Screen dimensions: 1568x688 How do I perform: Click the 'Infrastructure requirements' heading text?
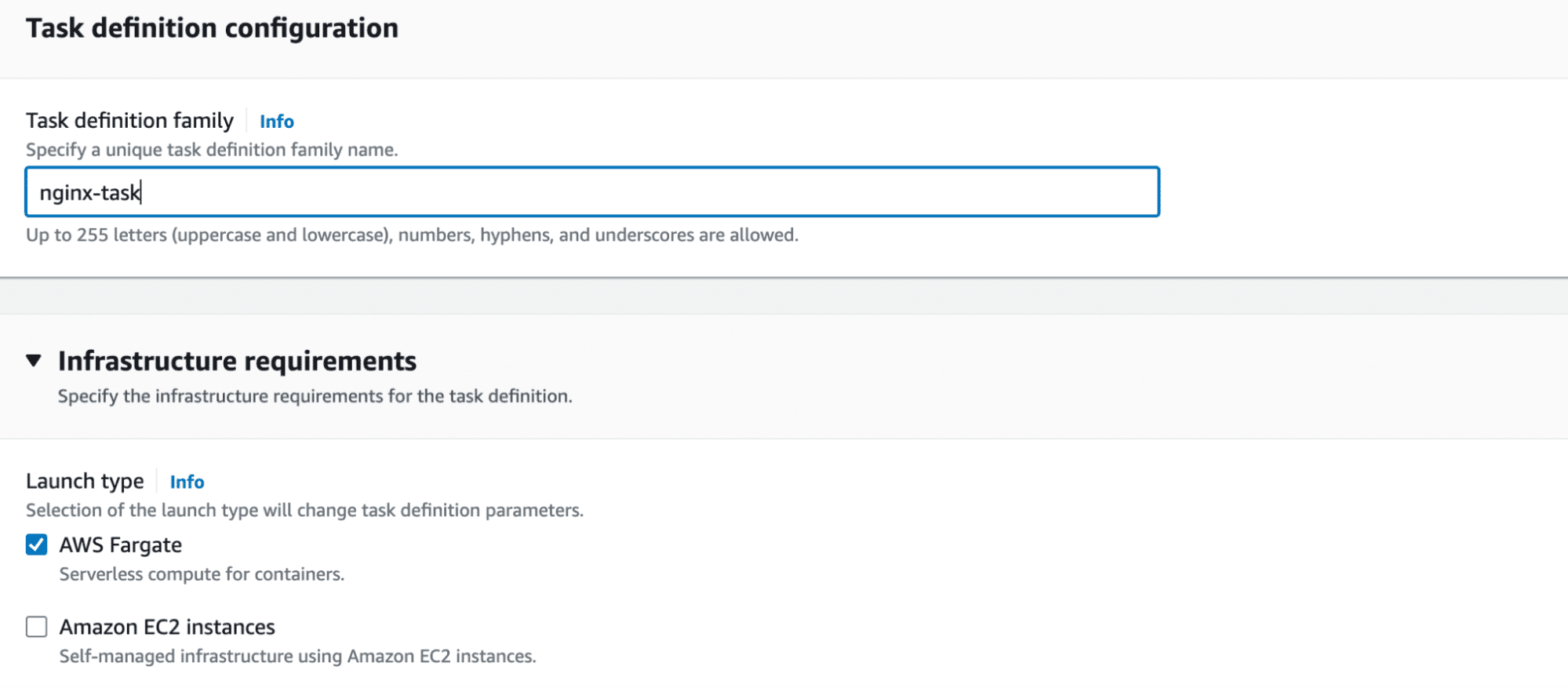(x=237, y=361)
